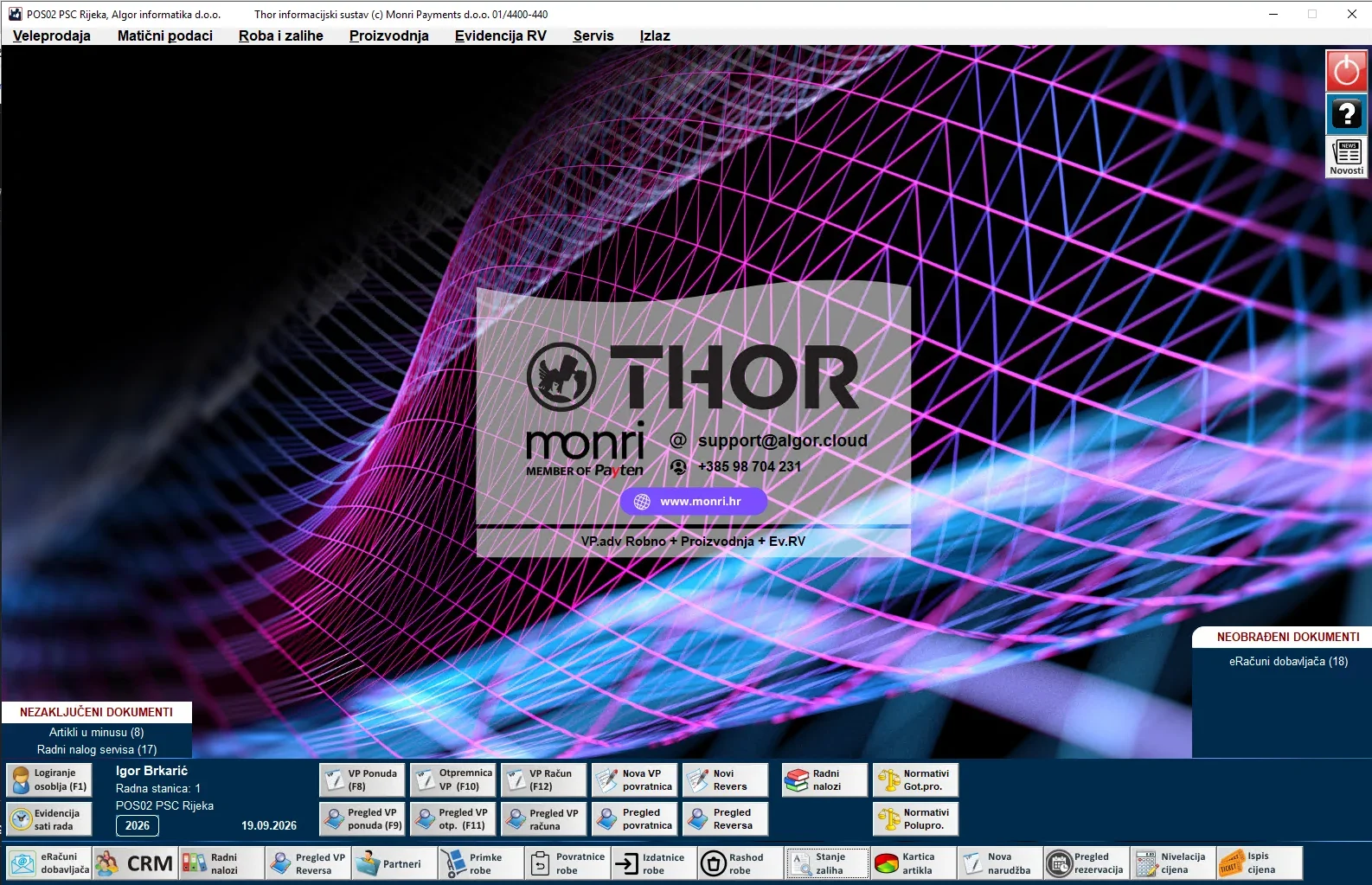Screen dimensions: 1372x885
Task: Open www.monri.hr link
Action: pyautogui.click(x=693, y=501)
